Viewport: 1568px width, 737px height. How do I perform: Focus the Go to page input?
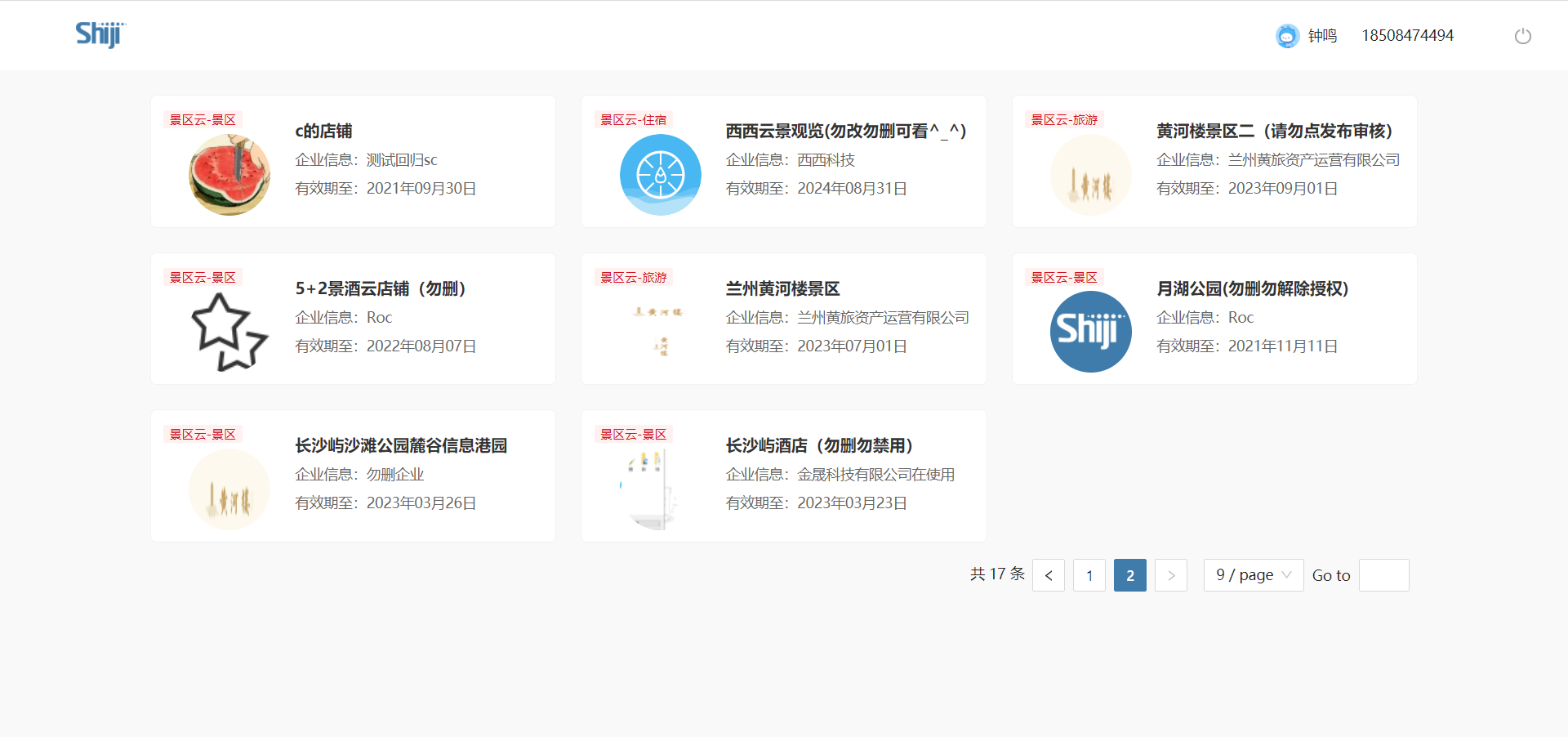point(1384,575)
